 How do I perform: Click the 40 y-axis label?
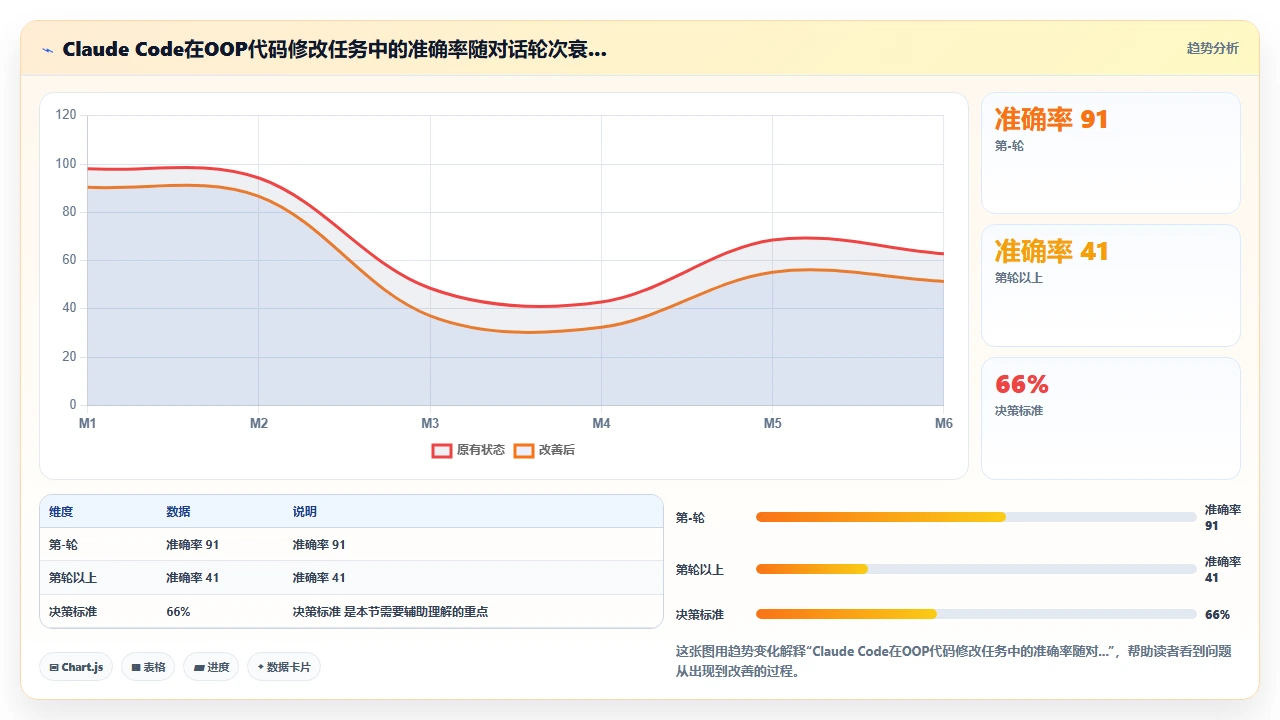point(69,308)
